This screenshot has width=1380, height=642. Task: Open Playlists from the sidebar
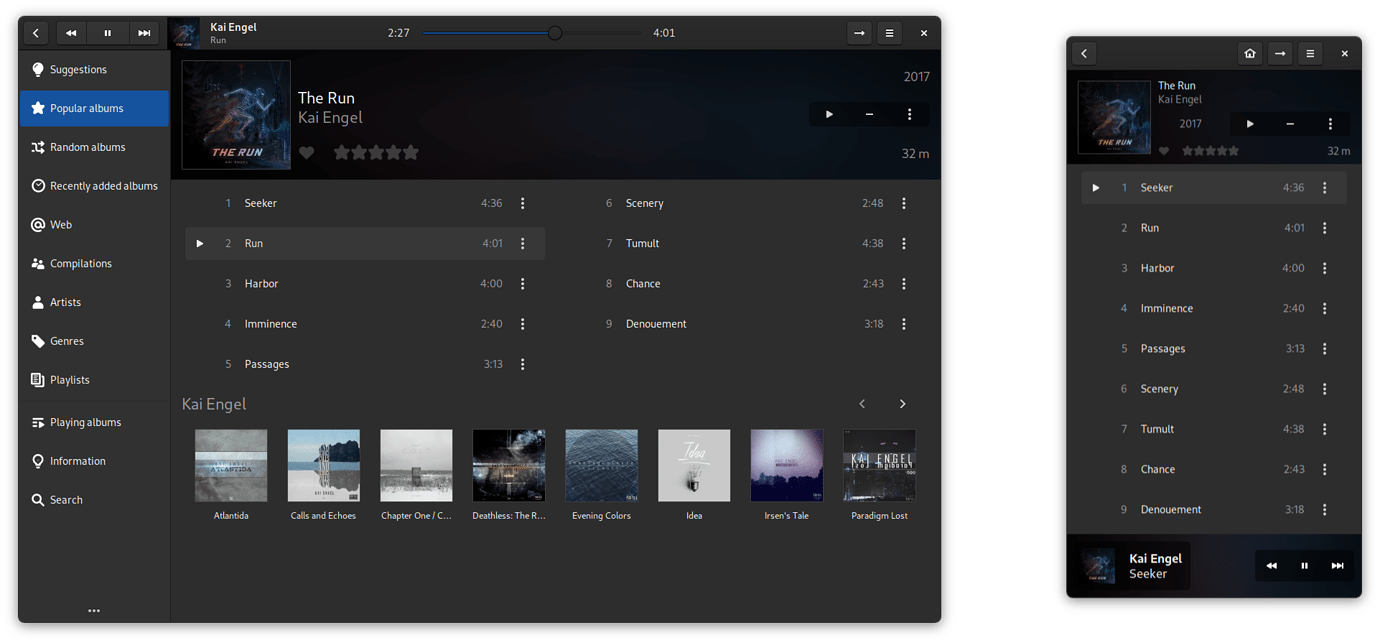pyautogui.click(x=69, y=380)
